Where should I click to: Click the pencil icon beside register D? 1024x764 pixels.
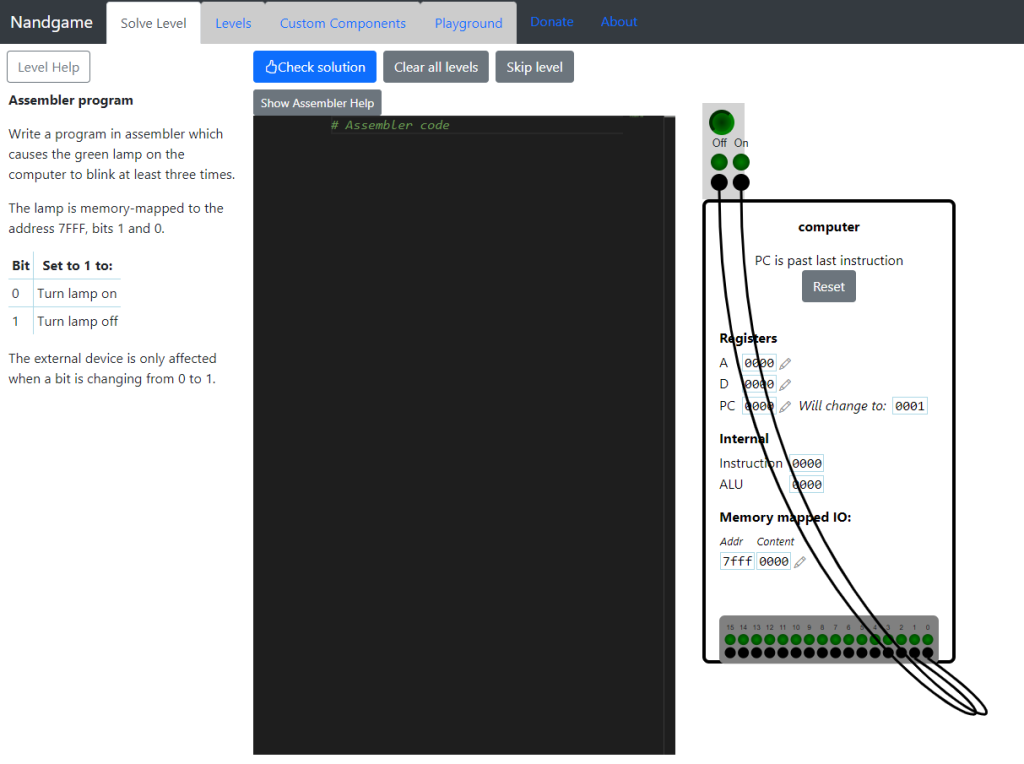click(x=785, y=384)
